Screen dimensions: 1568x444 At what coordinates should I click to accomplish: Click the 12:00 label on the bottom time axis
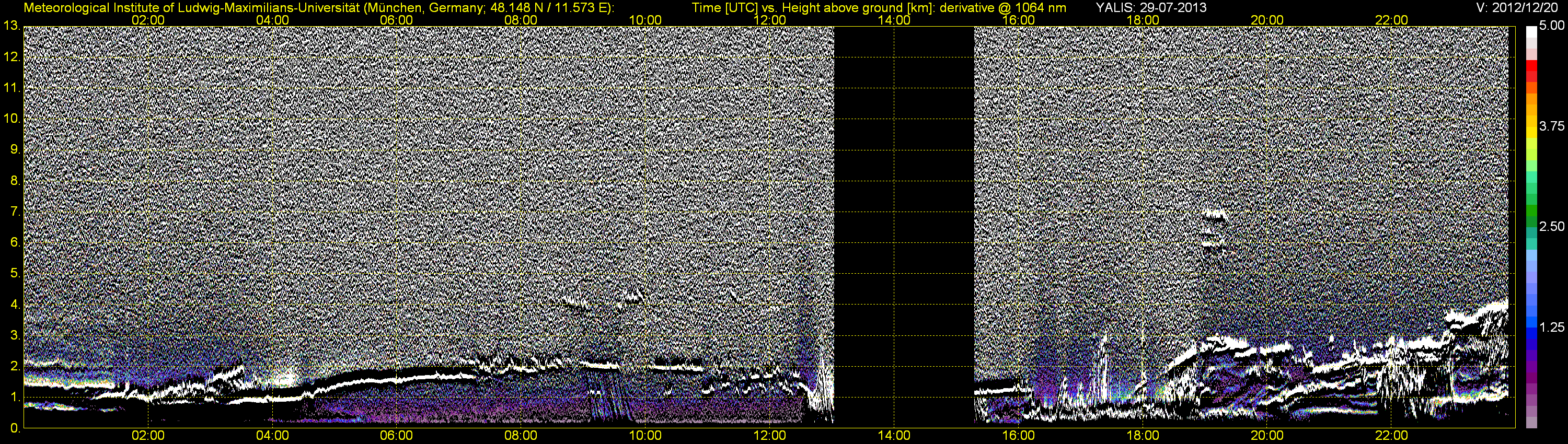tap(769, 436)
